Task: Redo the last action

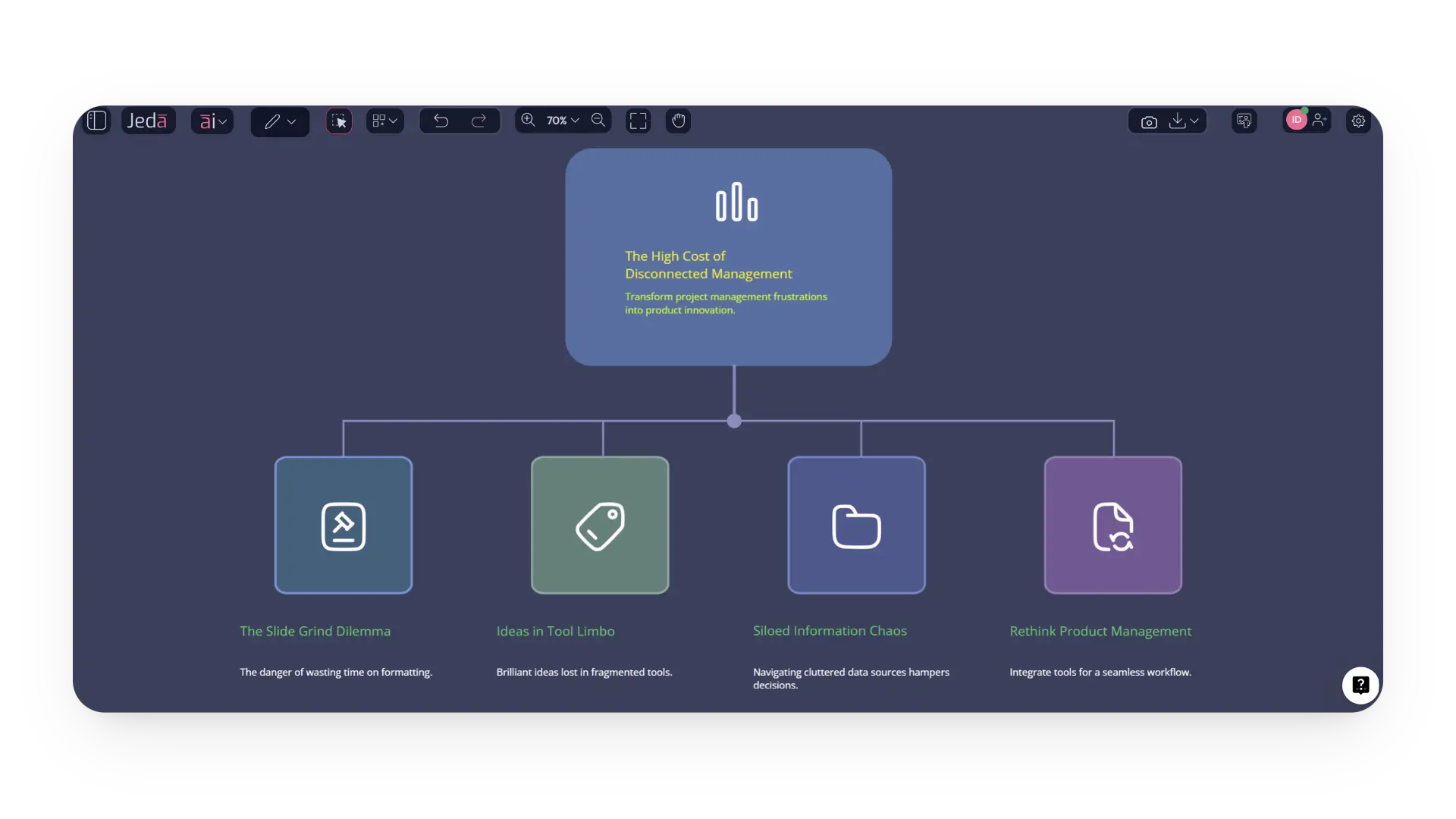Action: coord(479,121)
